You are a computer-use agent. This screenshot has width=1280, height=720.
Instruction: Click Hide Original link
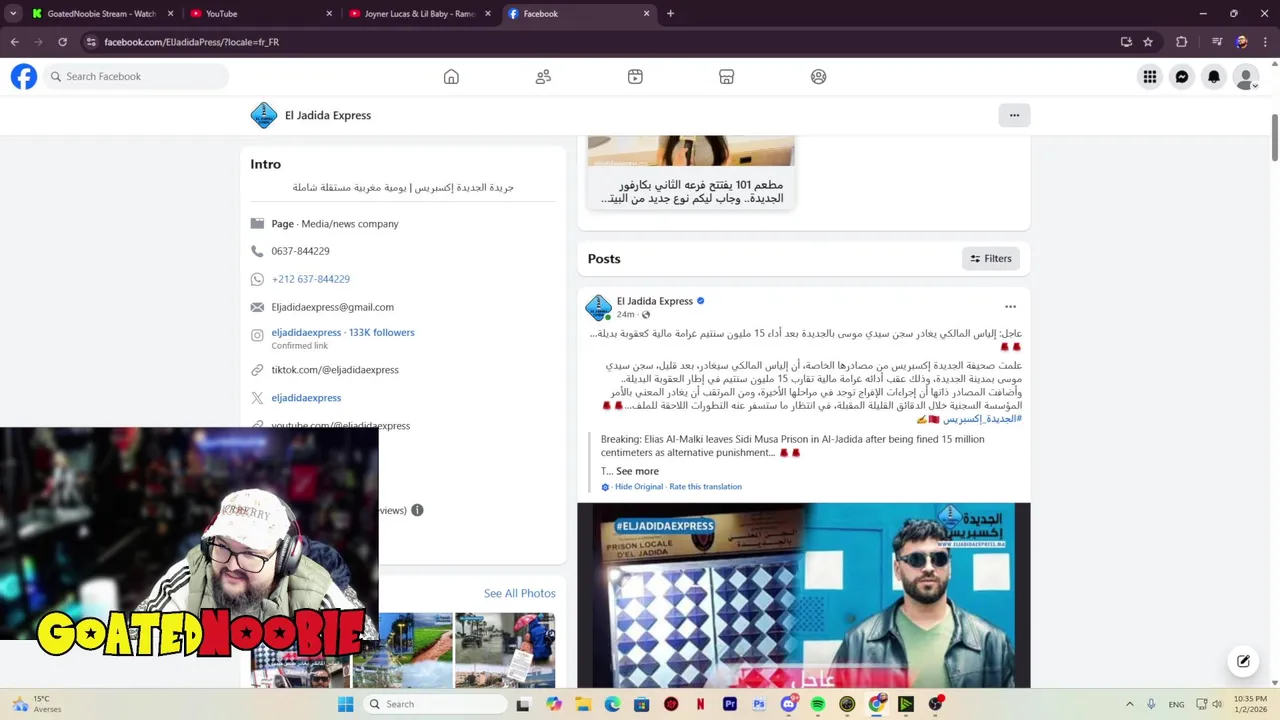point(639,487)
